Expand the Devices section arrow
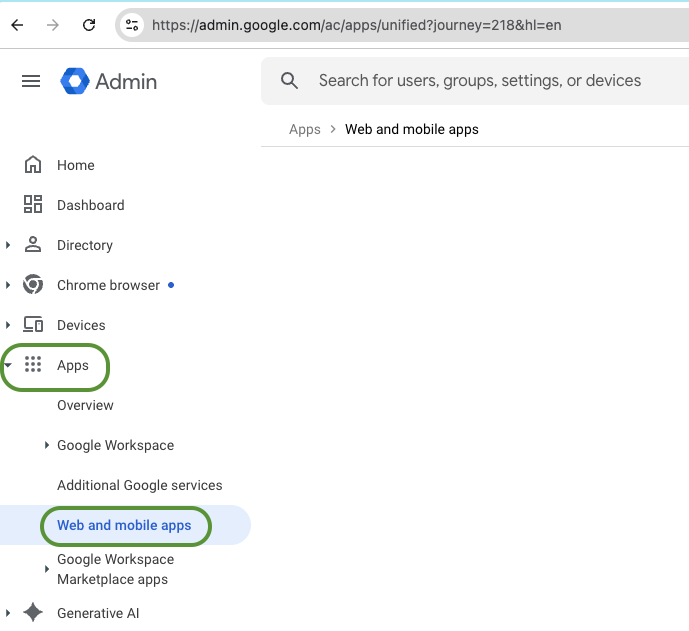 coord(8,325)
